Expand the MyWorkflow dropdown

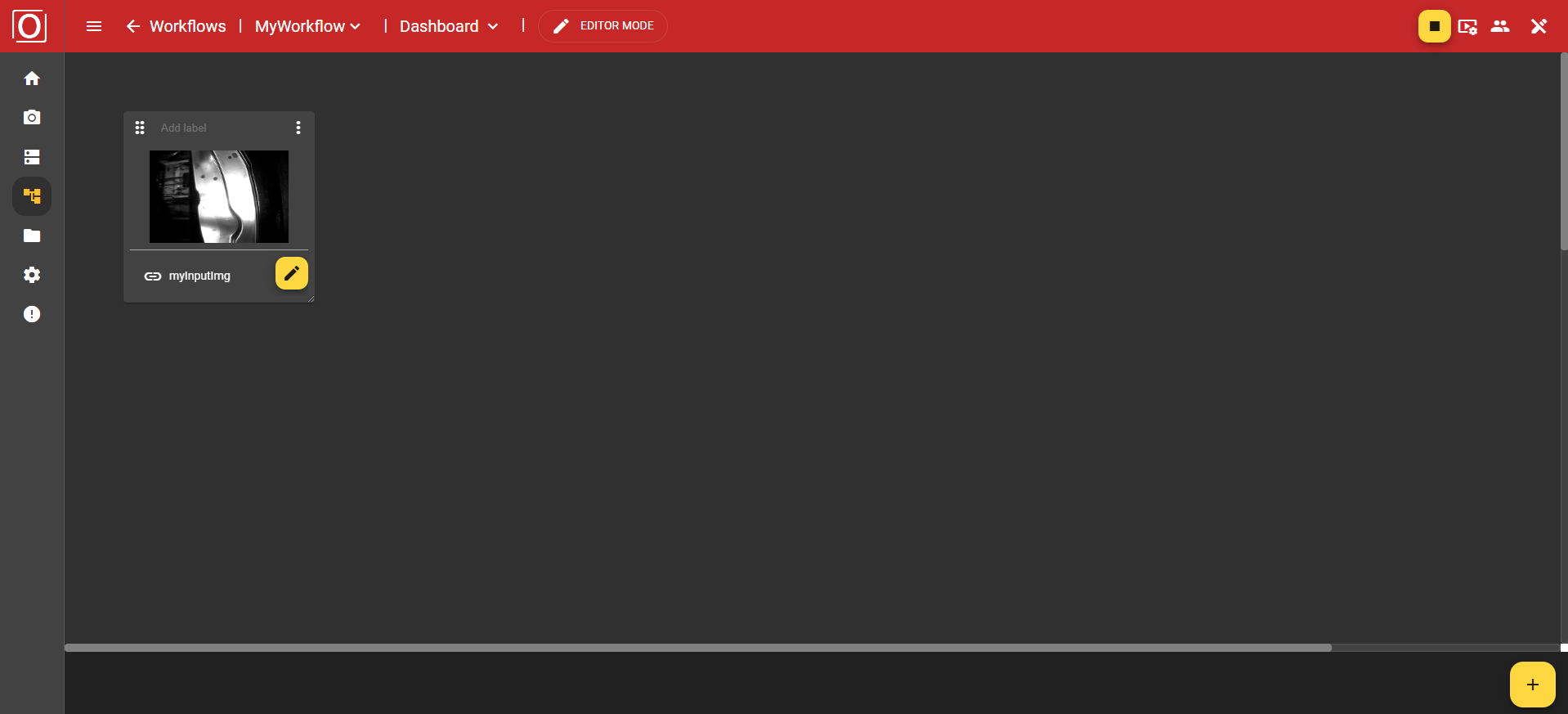coord(308,26)
